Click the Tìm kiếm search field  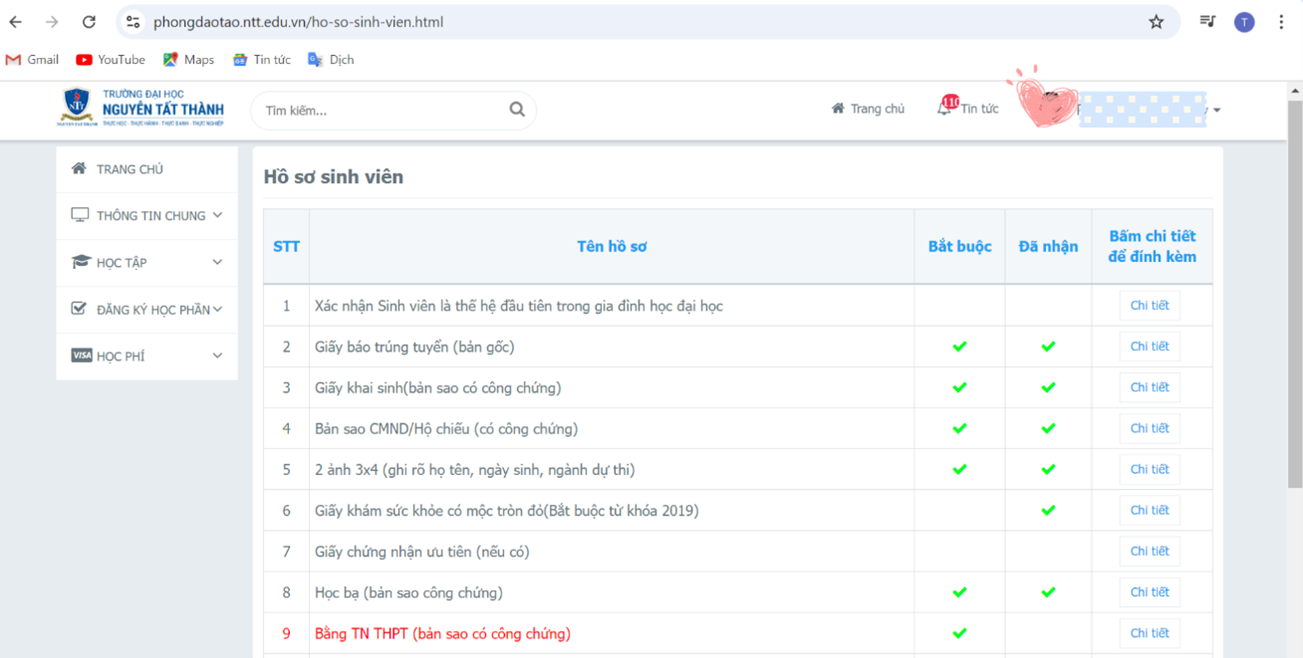[380, 111]
